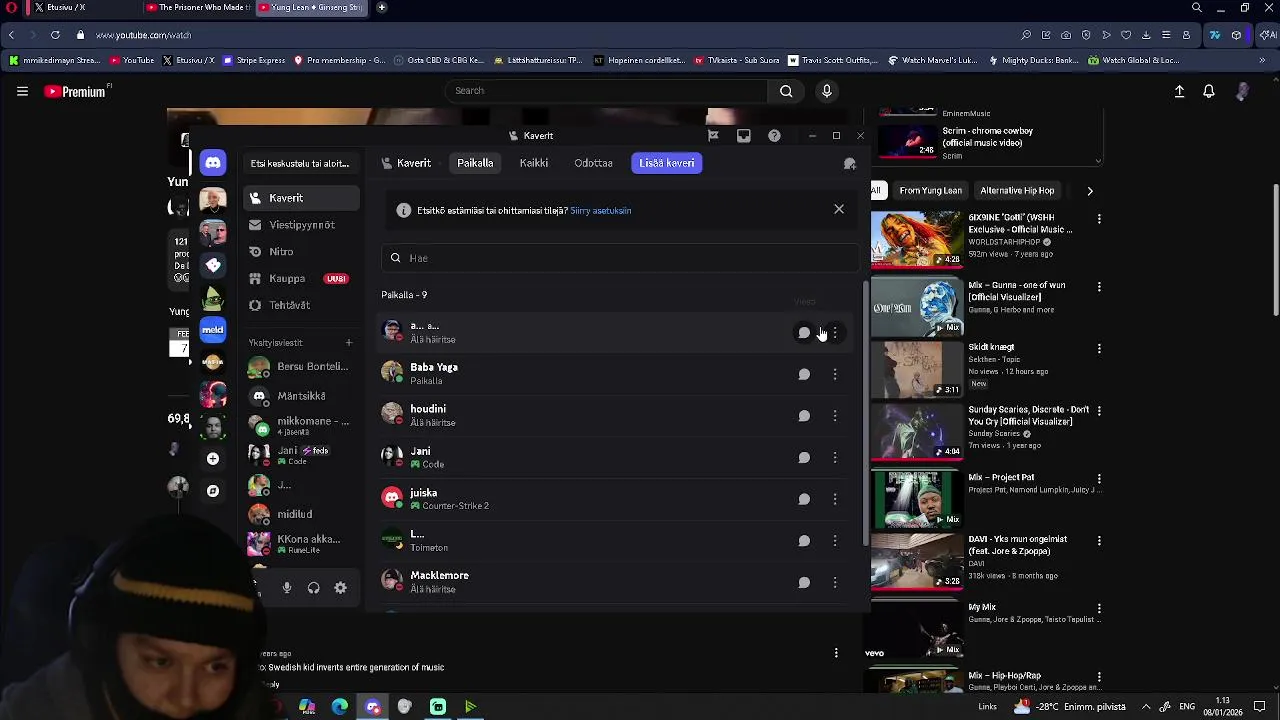
Task: Deafen with headphones icon in Discord
Action: (314, 588)
